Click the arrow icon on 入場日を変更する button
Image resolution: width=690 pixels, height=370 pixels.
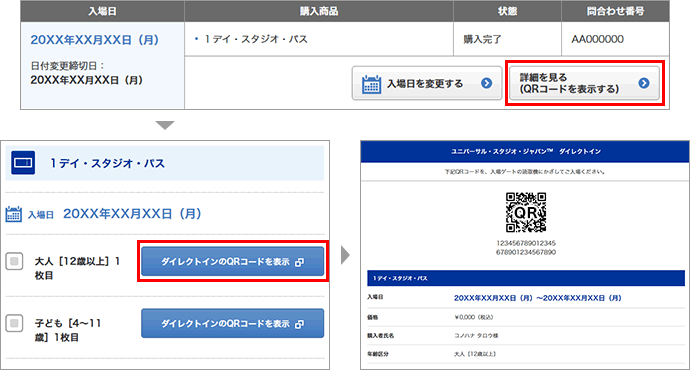pyautogui.click(x=486, y=83)
